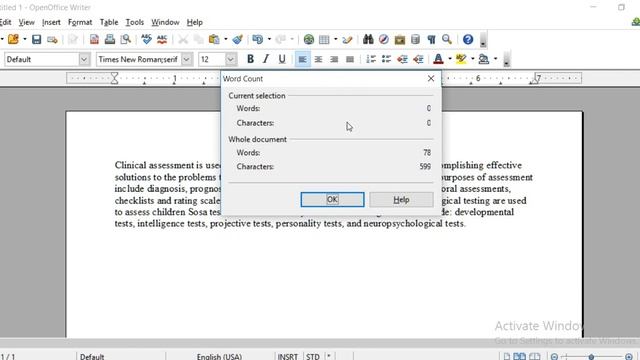This screenshot has width=640, height=360.
Task: Toggle Bold formatting
Action: click(250, 59)
